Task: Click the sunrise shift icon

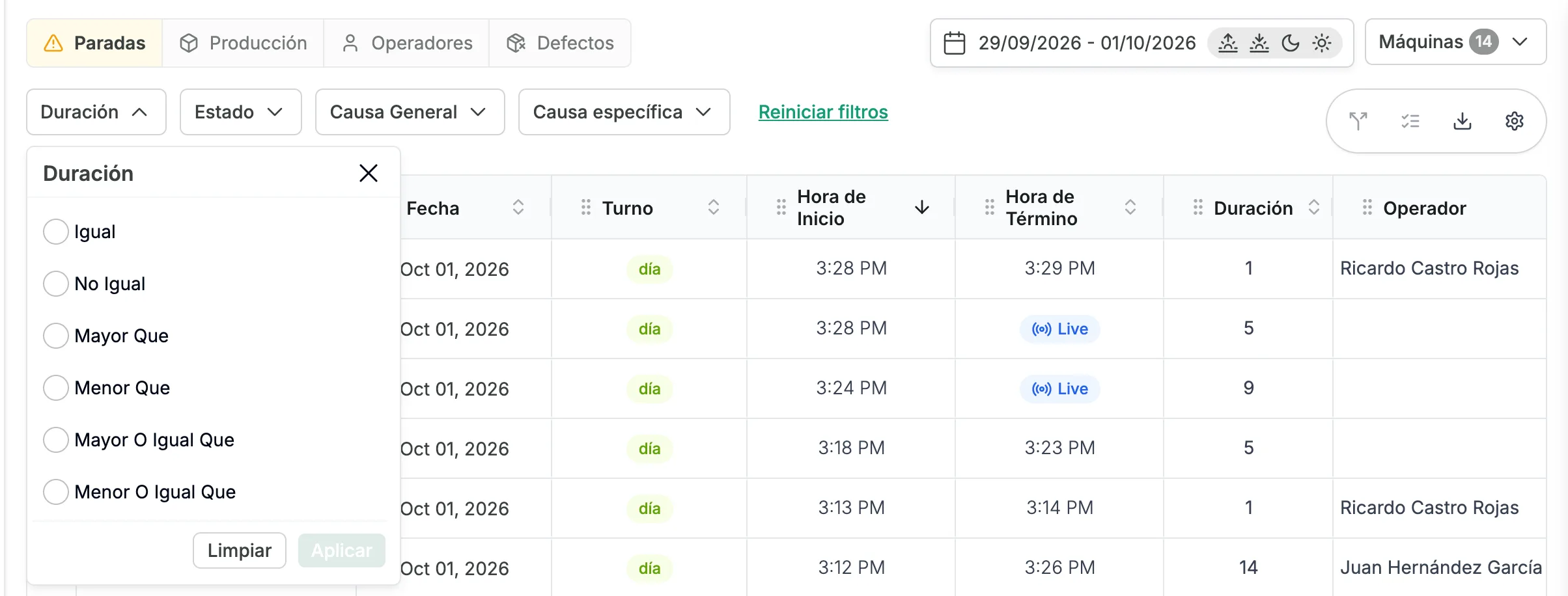Action: point(1228,43)
